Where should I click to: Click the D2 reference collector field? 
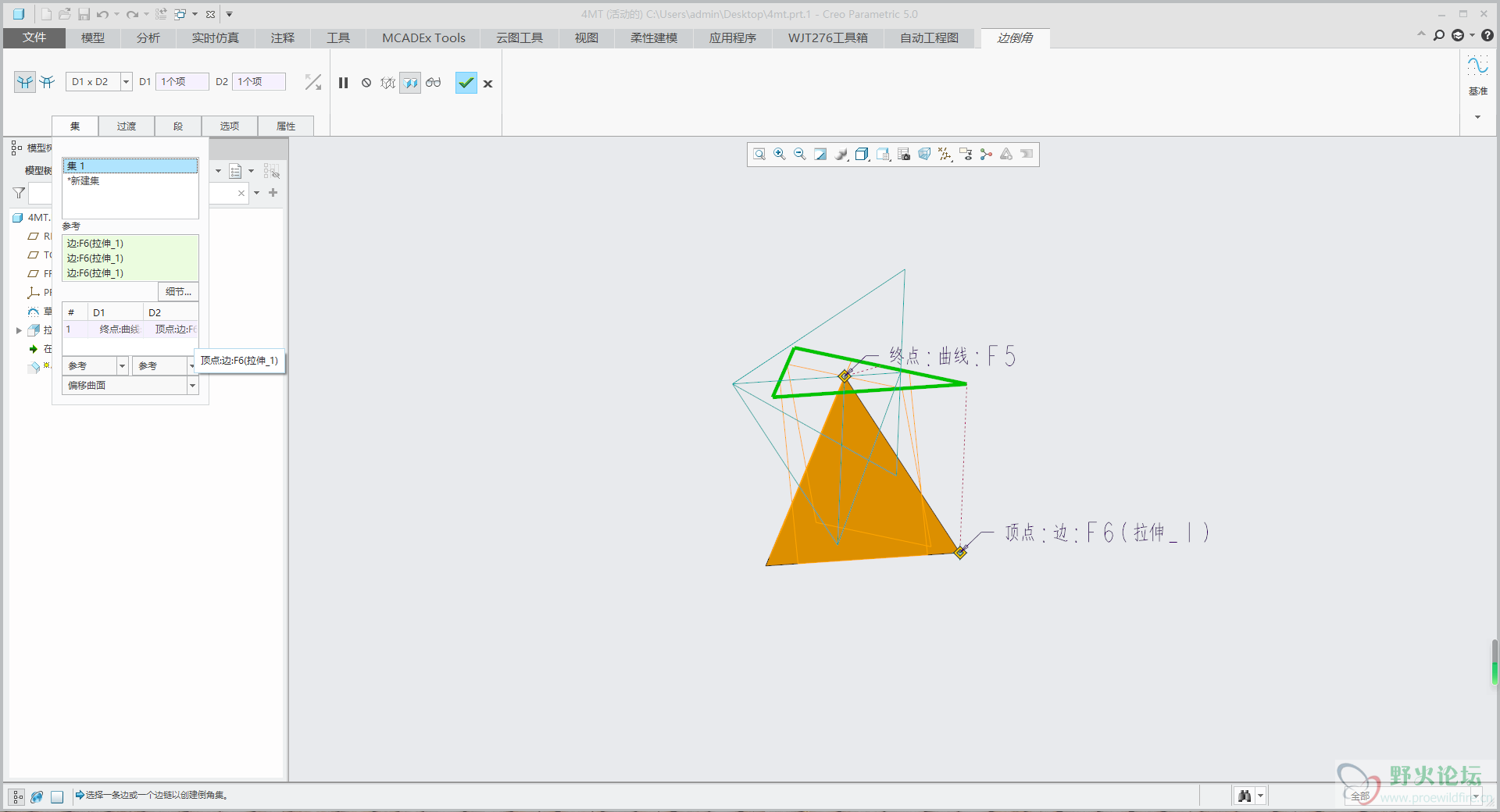click(259, 82)
